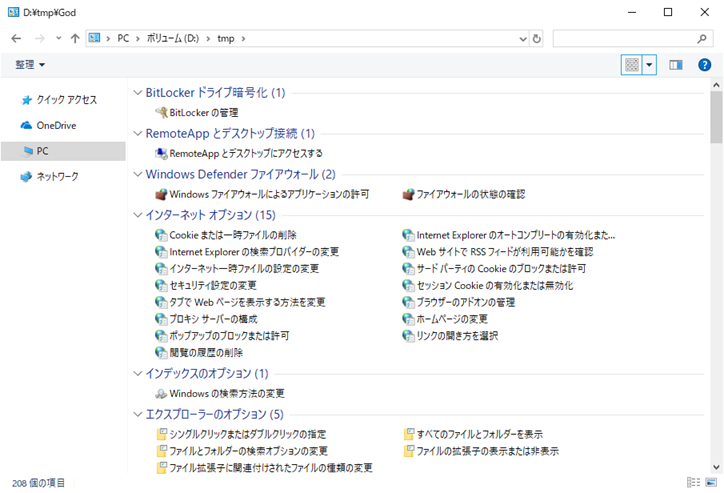Click the scroll down arrow
724x493 pixels.
(x=716, y=467)
